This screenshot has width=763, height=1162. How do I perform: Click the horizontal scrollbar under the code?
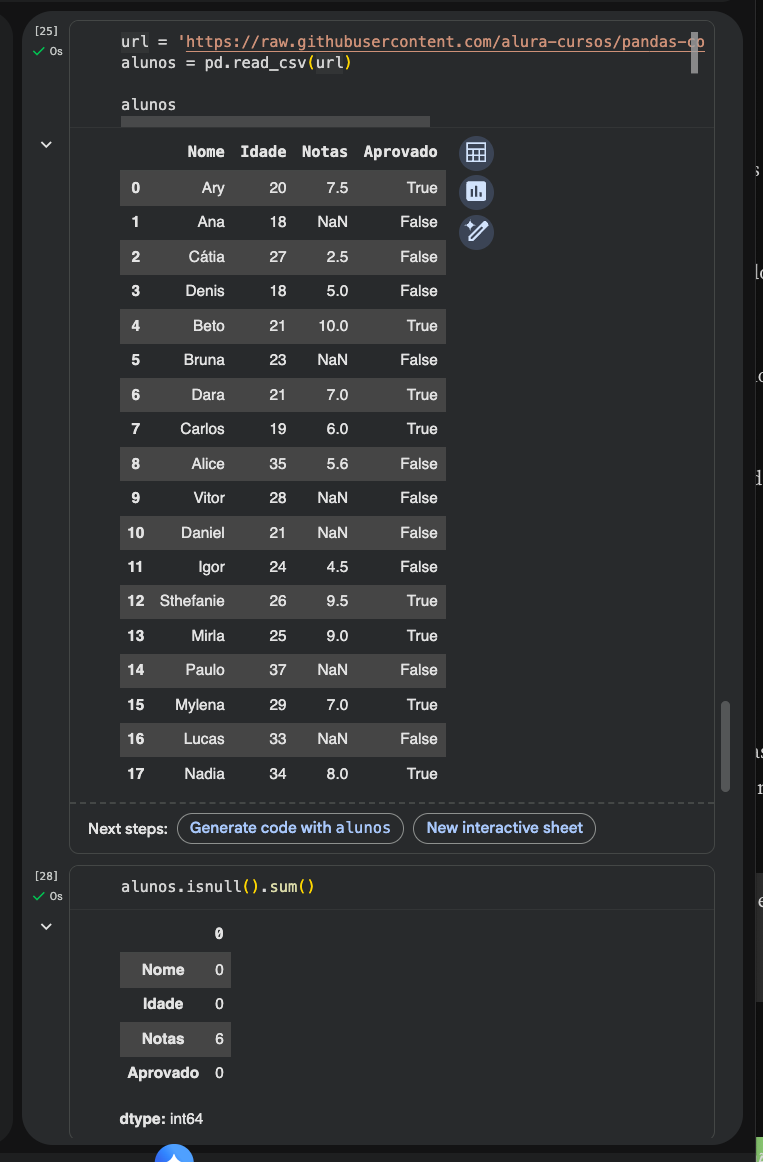[x=275, y=122]
